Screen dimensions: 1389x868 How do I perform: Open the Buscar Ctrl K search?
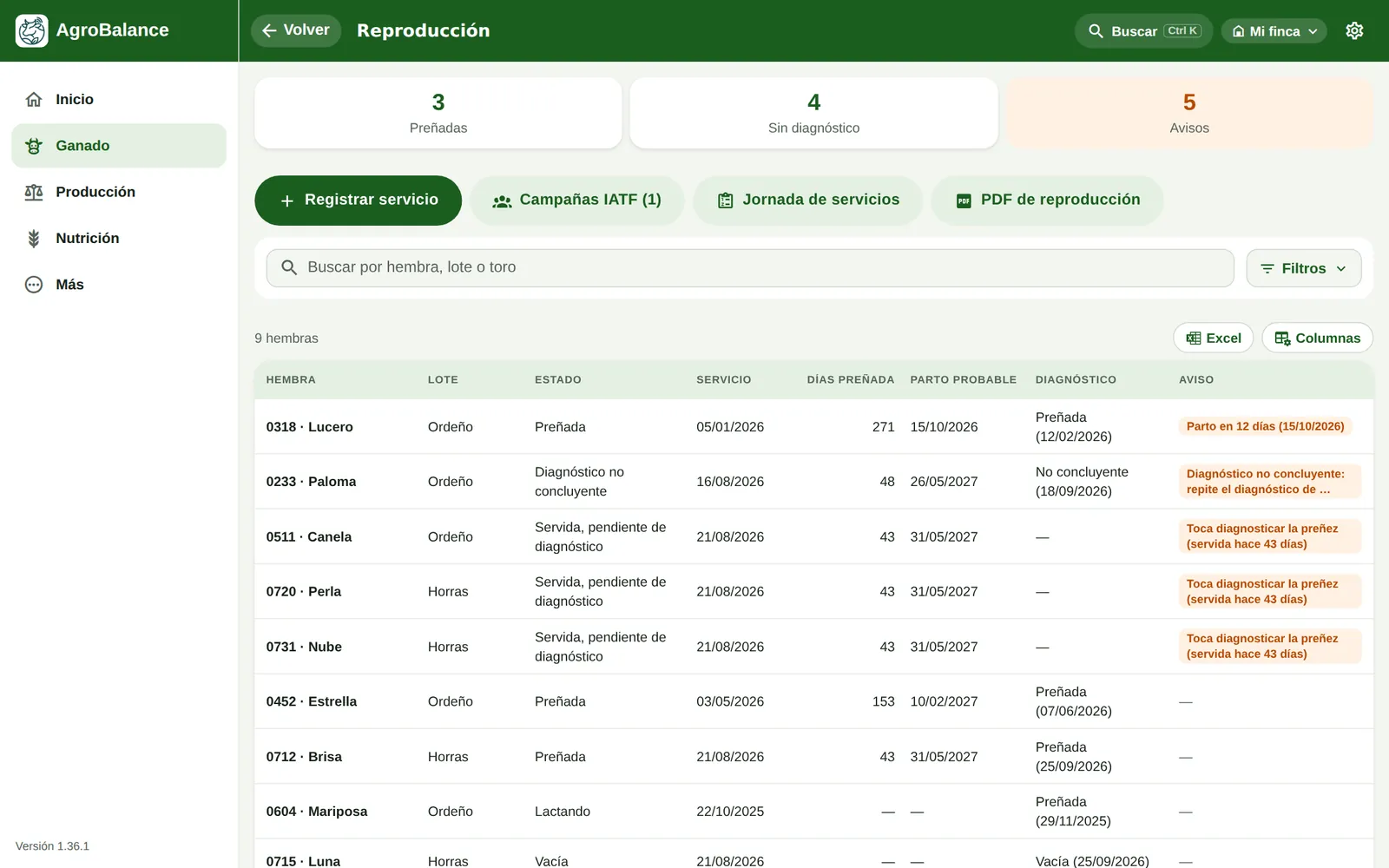click(1143, 31)
